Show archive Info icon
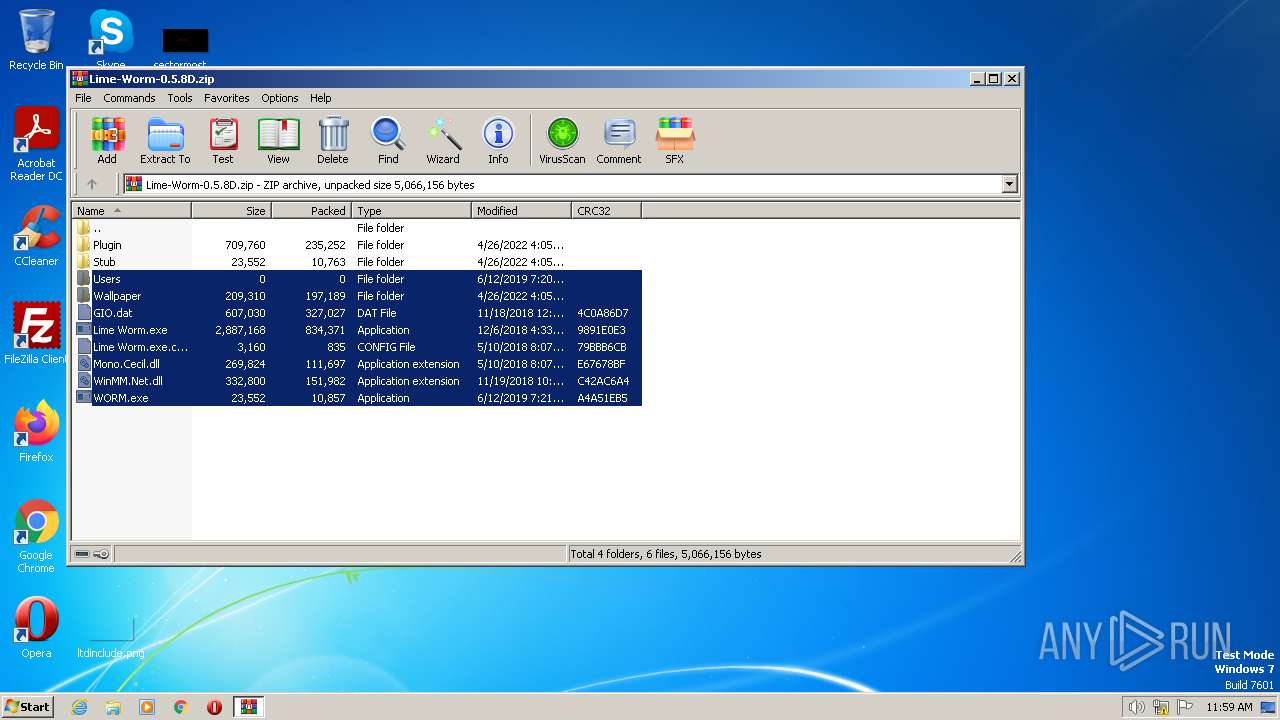Image resolution: width=1280 pixels, height=720 pixels. click(498, 141)
